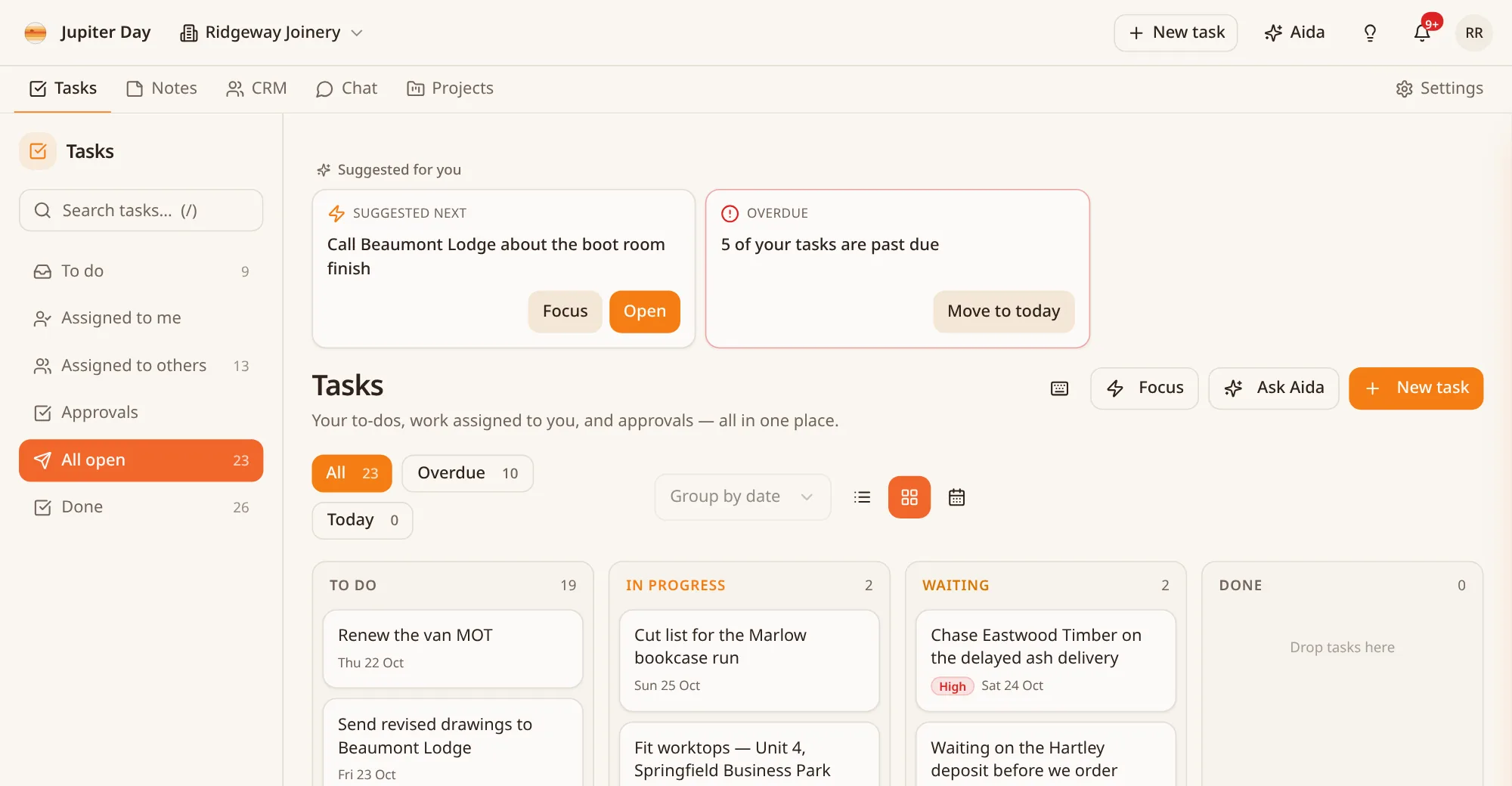Open Settings gear in navigation bar
Screen dimensions: 1512x786
[1439, 88]
